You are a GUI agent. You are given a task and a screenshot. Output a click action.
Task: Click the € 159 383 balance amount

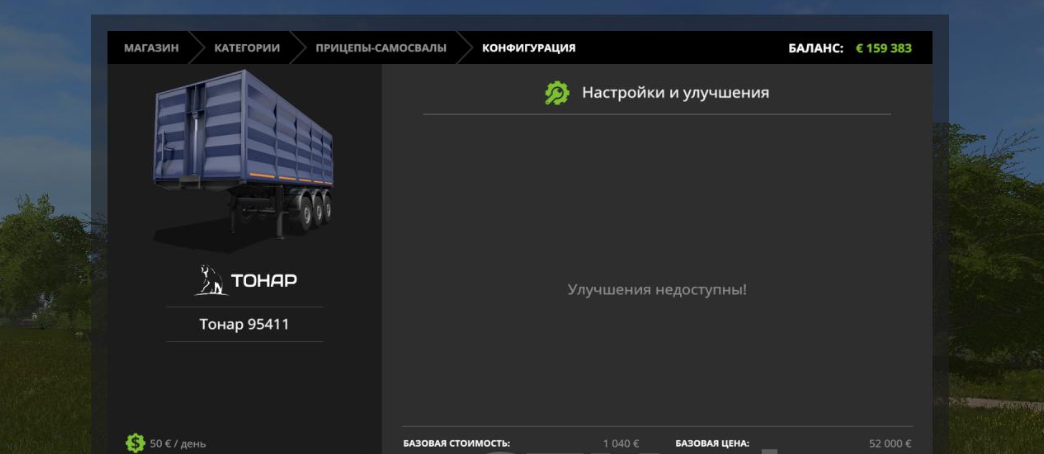click(883, 48)
